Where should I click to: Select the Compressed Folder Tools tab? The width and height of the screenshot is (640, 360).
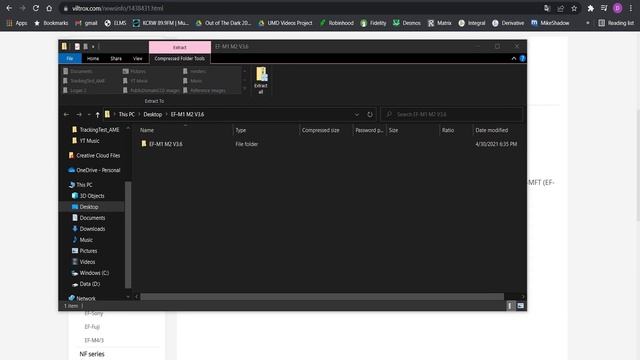pos(180,58)
